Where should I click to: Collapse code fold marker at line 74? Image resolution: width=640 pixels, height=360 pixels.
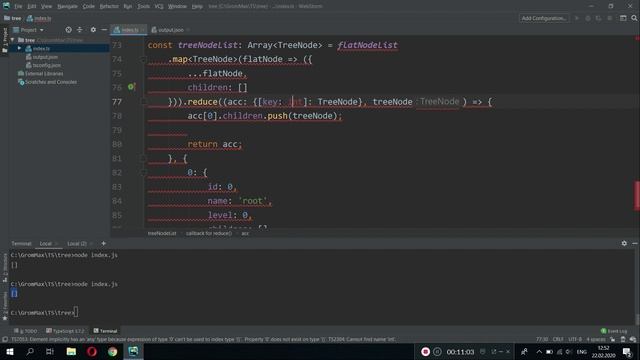(143, 60)
